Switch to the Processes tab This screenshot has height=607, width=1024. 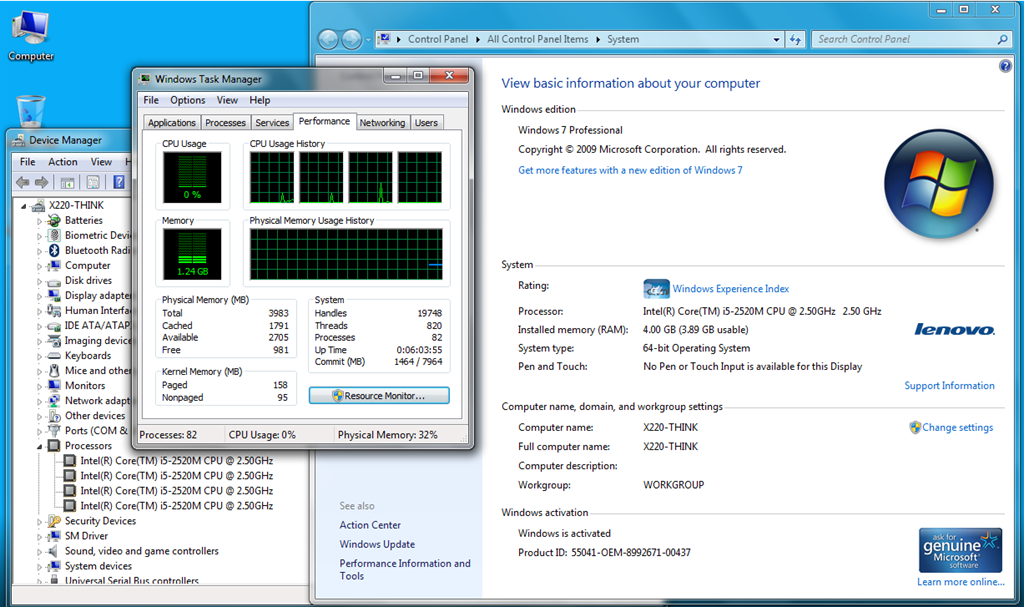click(x=225, y=122)
